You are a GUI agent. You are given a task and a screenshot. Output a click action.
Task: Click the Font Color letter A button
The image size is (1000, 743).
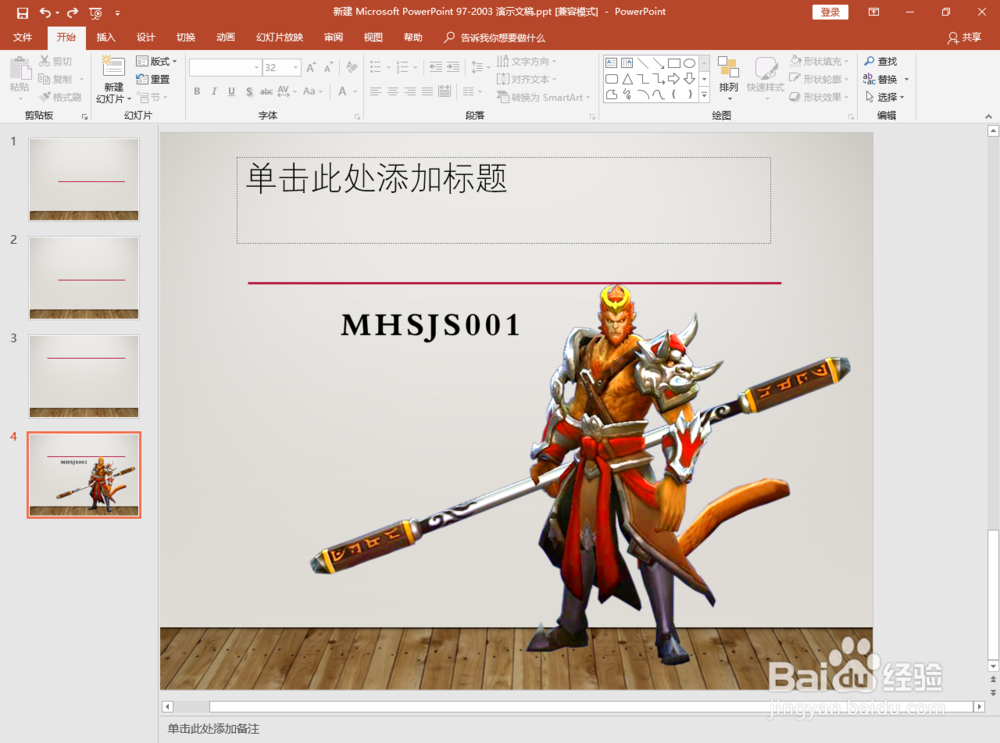click(342, 91)
